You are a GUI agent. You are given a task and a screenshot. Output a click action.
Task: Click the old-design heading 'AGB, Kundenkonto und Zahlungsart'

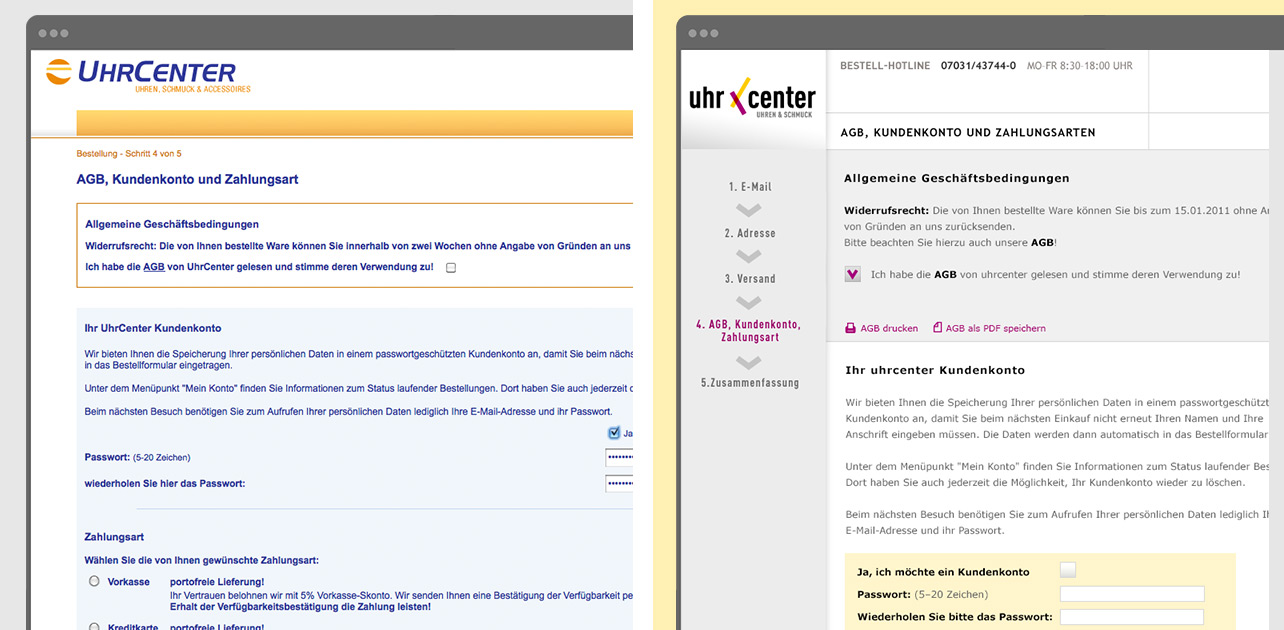coord(188,180)
